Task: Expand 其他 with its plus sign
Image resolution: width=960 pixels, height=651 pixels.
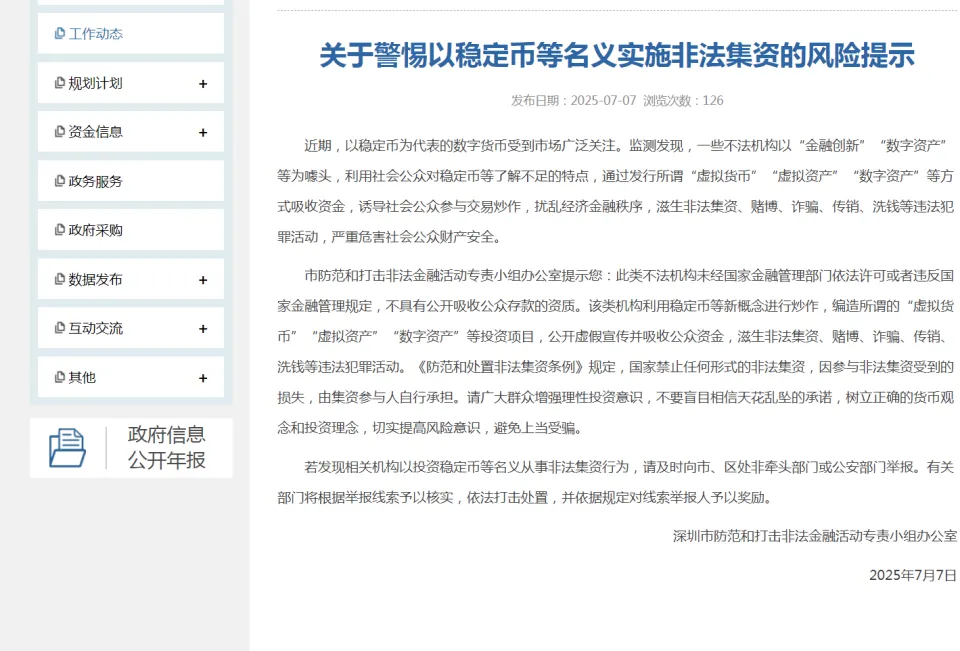Action: click(203, 378)
